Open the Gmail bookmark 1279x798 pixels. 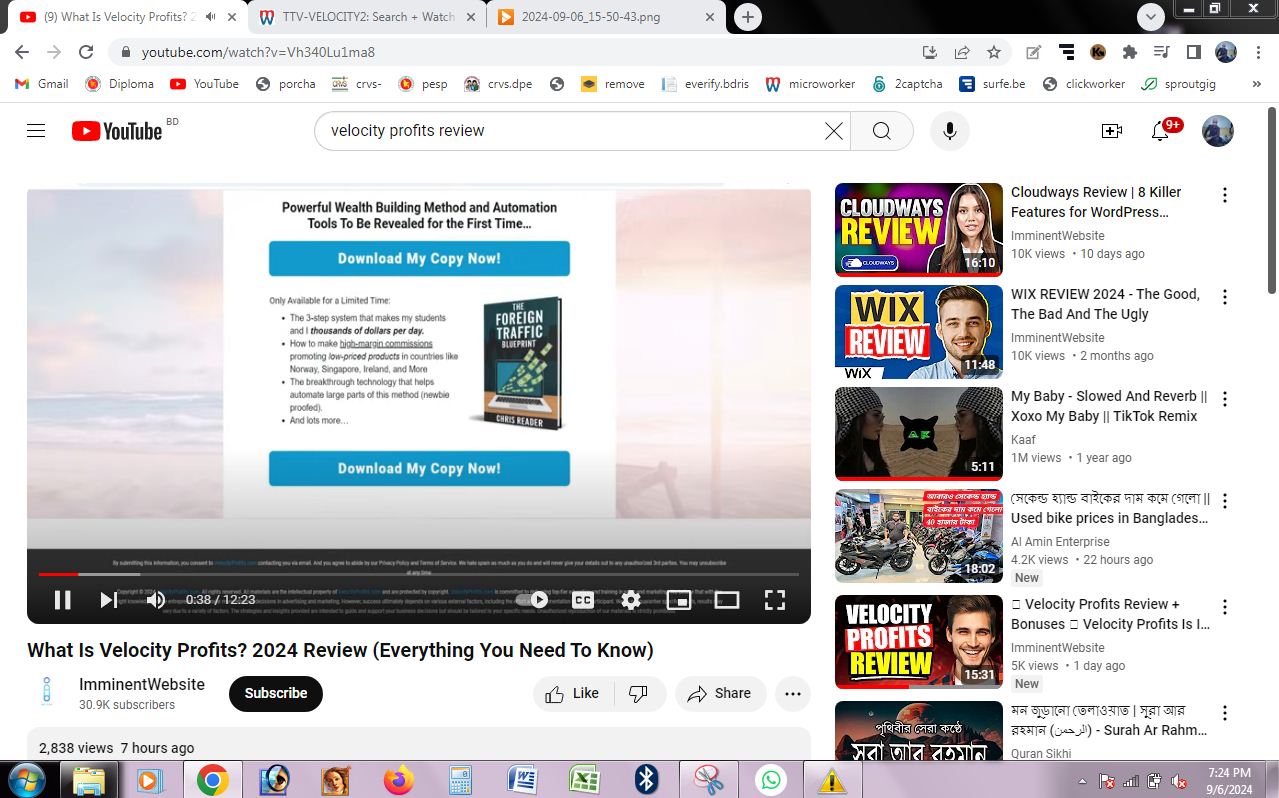pyautogui.click(x=41, y=84)
